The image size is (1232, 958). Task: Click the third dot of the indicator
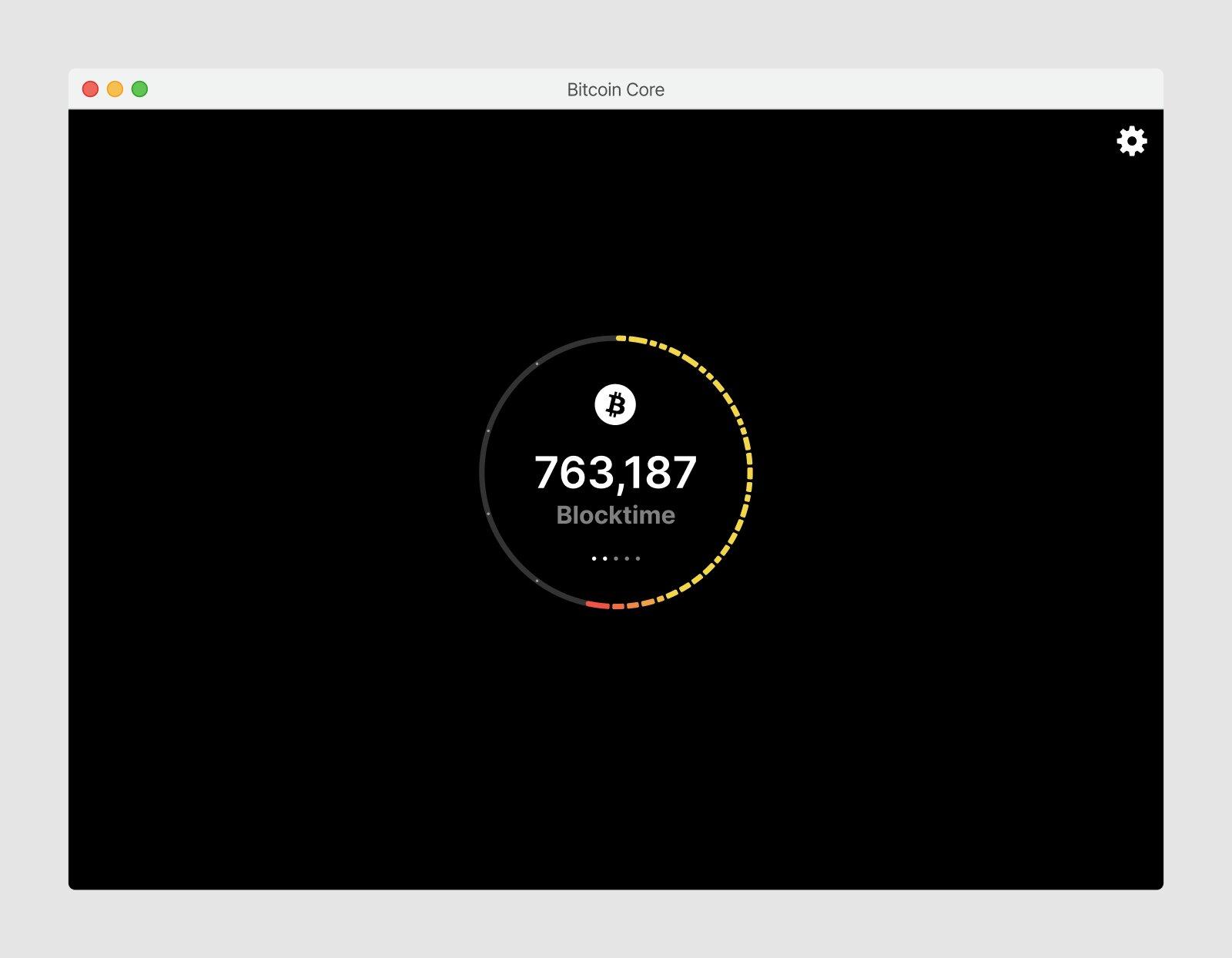(x=616, y=558)
